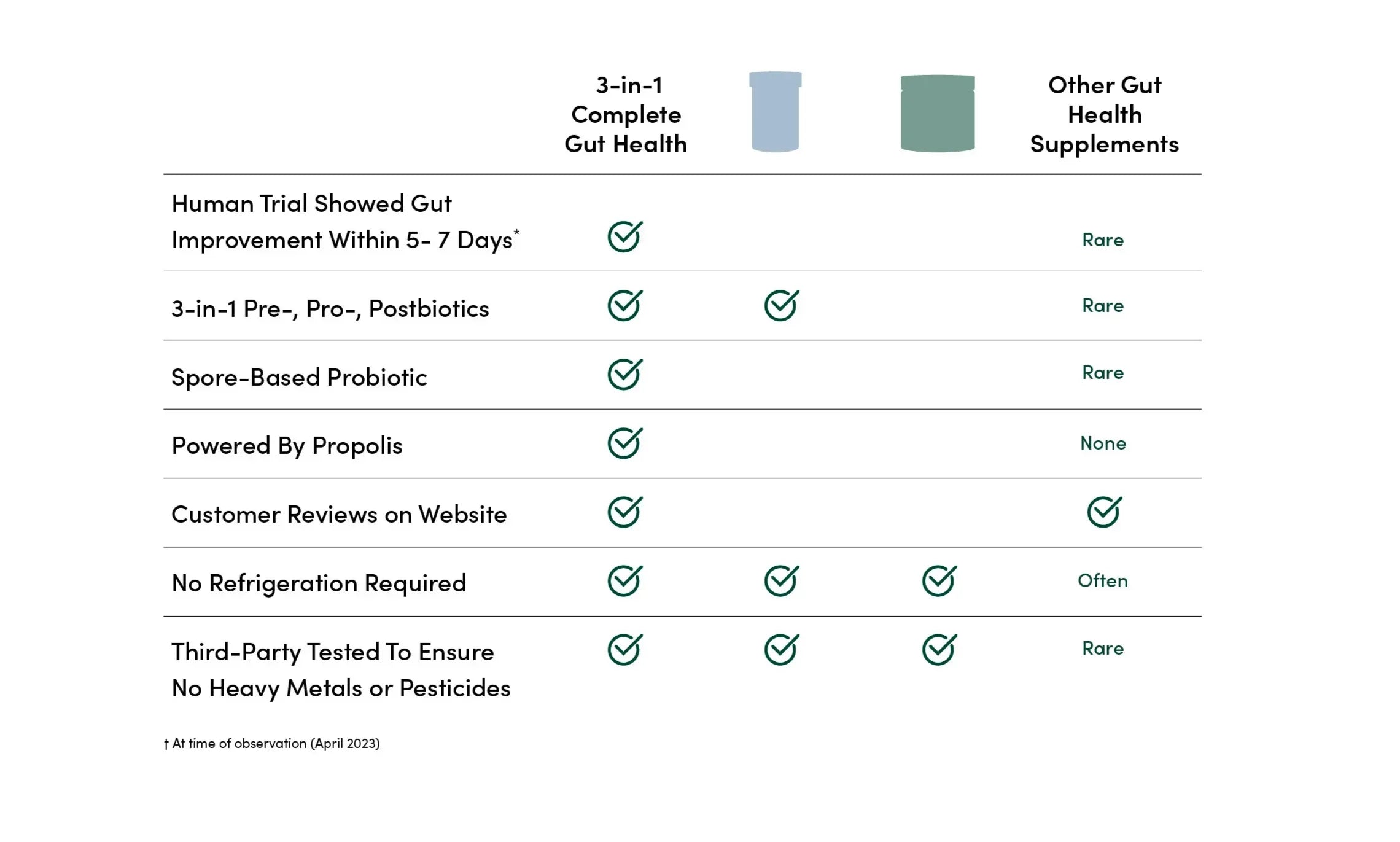This screenshot has width=1400, height=842.
Task: Click 'Rare' in the Spore-Based Probiotic row
Action: (x=1103, y=373)
